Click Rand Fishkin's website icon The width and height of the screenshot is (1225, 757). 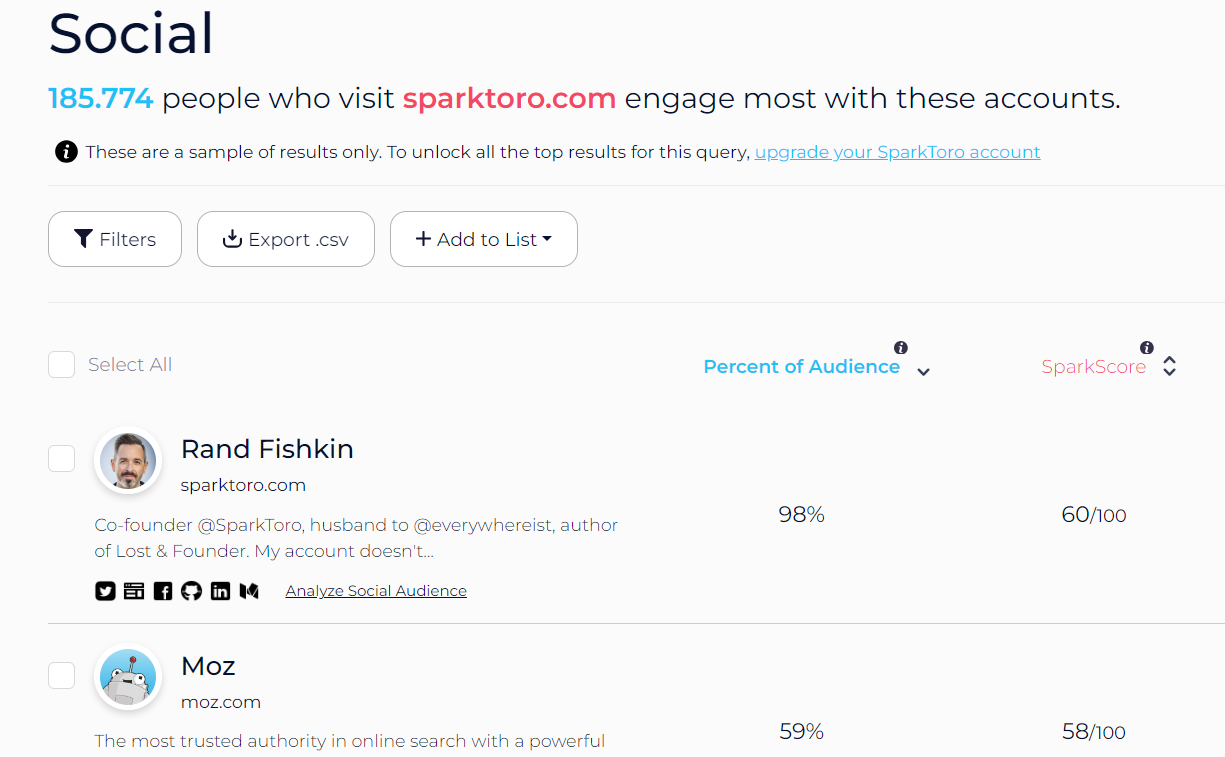click(134, 591)
